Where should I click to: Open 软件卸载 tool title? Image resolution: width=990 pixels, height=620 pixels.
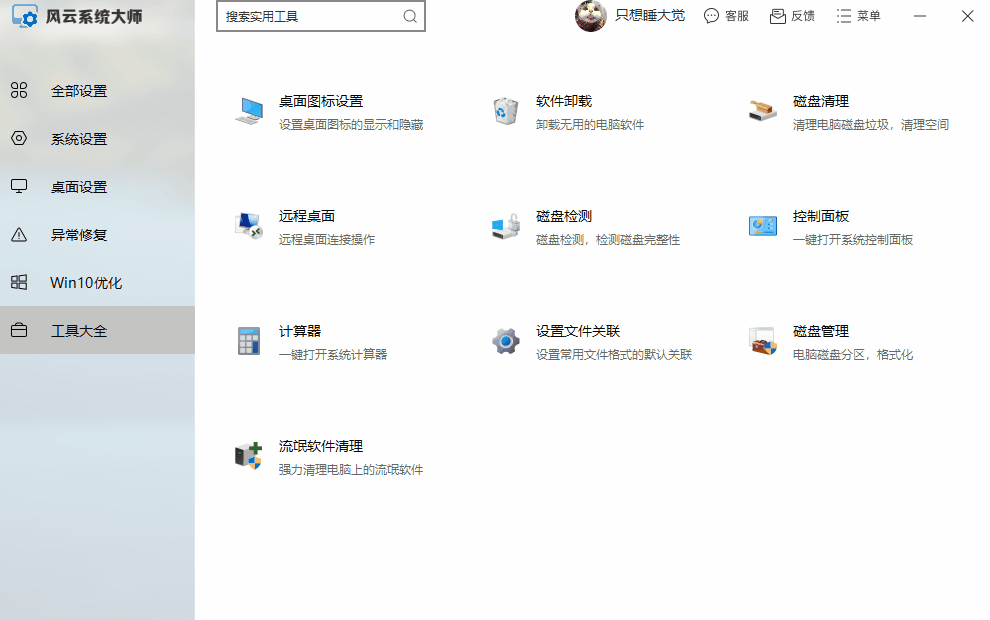click(x=564, y=101)
